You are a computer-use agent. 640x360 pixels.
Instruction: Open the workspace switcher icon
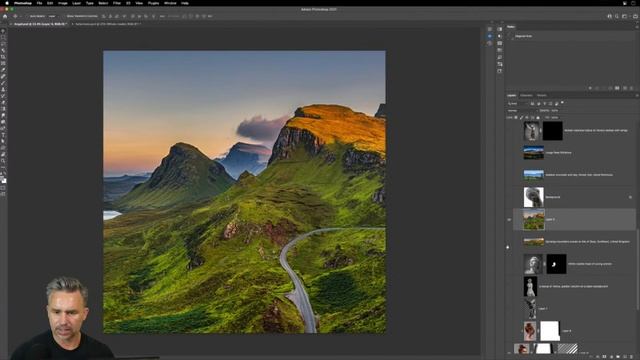pos(624,16)
